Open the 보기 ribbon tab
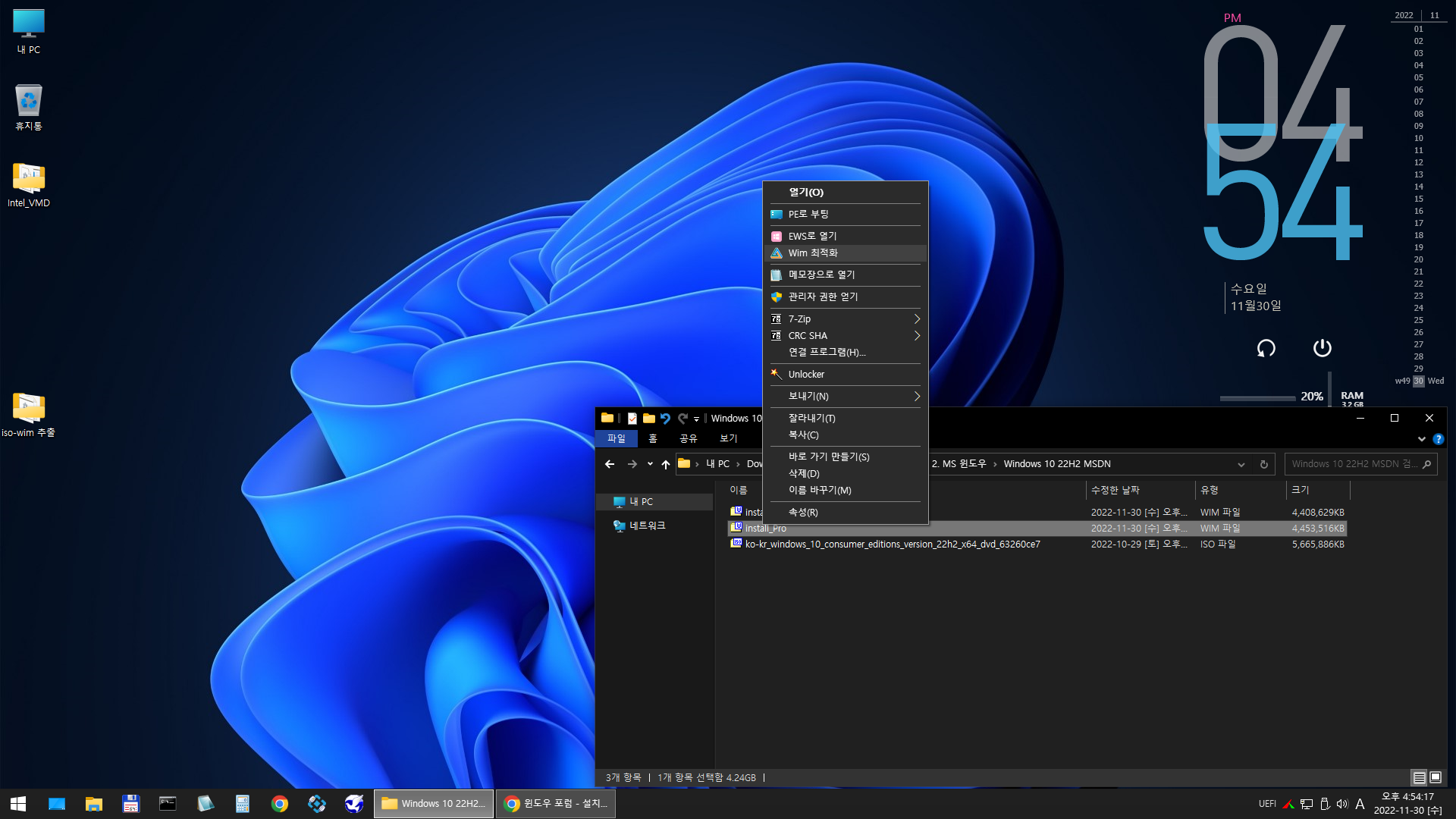The height and width of the screenshot is (819, 1456). click(x=729, y=439)
